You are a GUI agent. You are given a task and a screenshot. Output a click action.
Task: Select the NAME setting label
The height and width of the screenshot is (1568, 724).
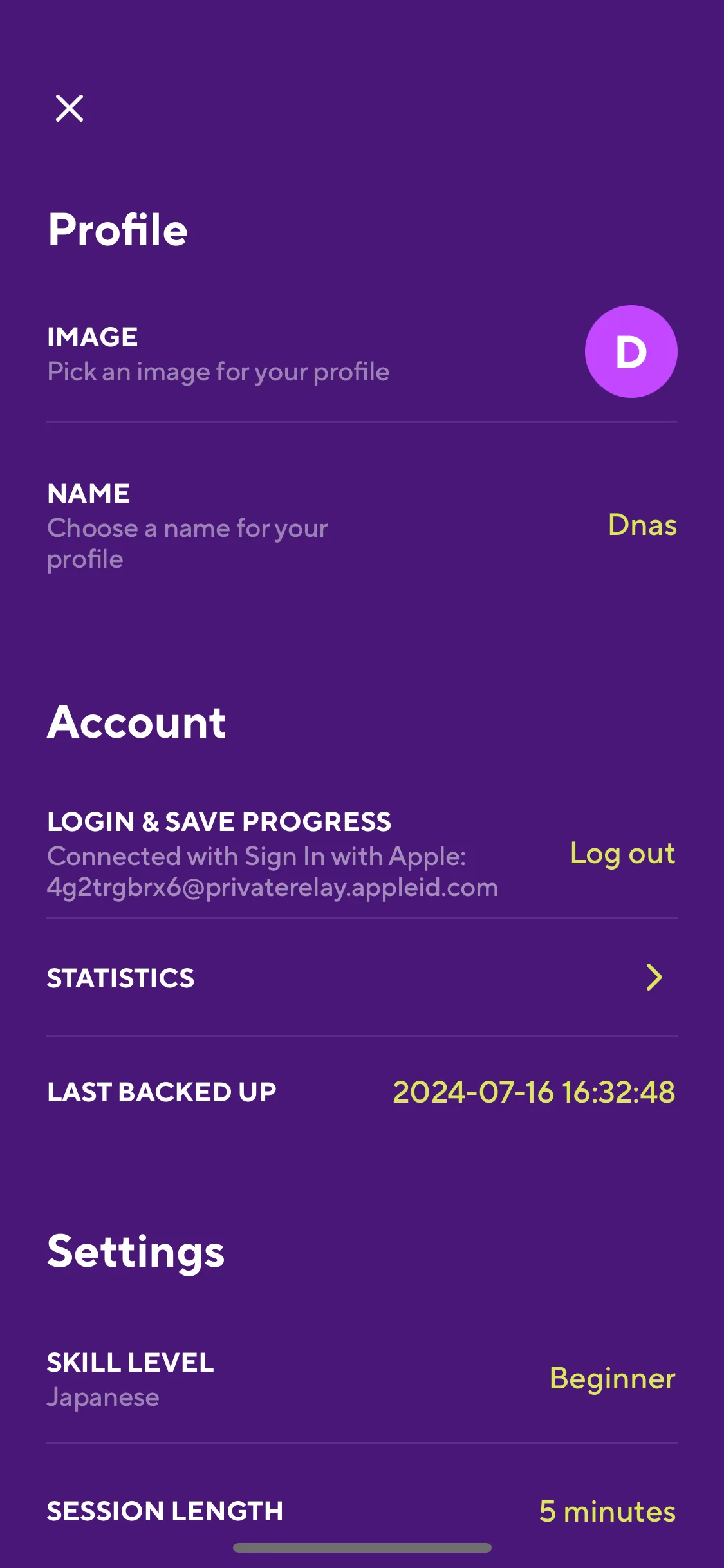[89, 494]
